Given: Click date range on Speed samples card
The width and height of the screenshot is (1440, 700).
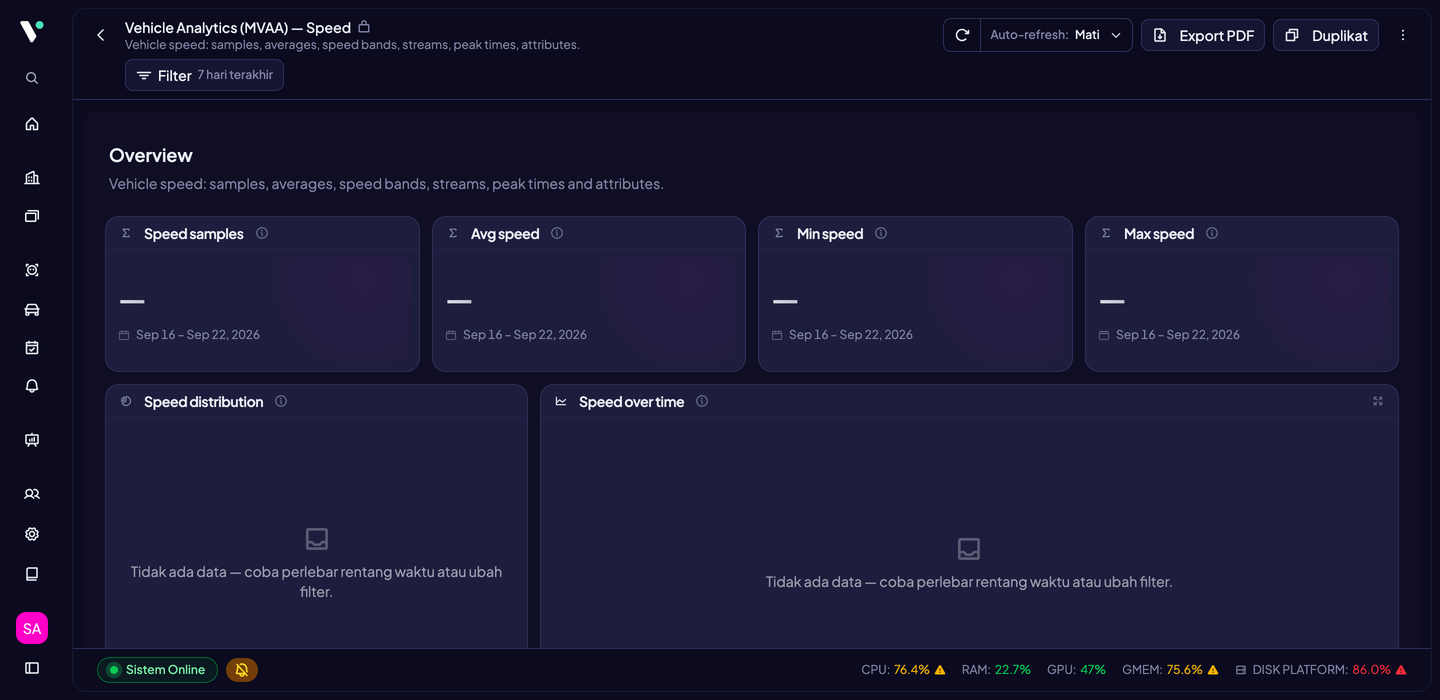Looking at the screenshot, I should (x=198, y=335).
